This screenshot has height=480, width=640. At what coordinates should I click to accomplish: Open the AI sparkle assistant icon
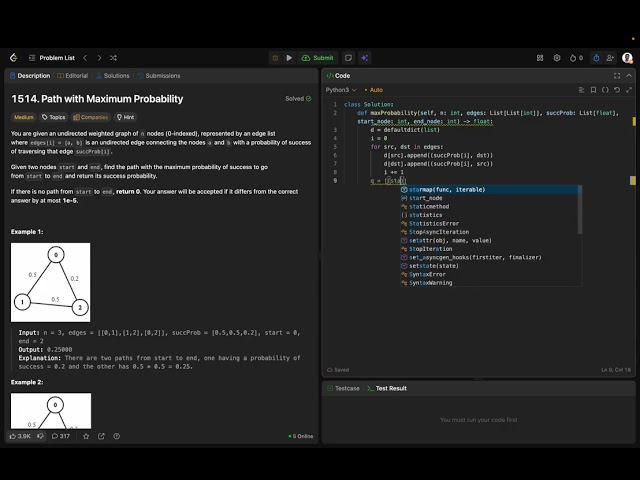(364, 58)
